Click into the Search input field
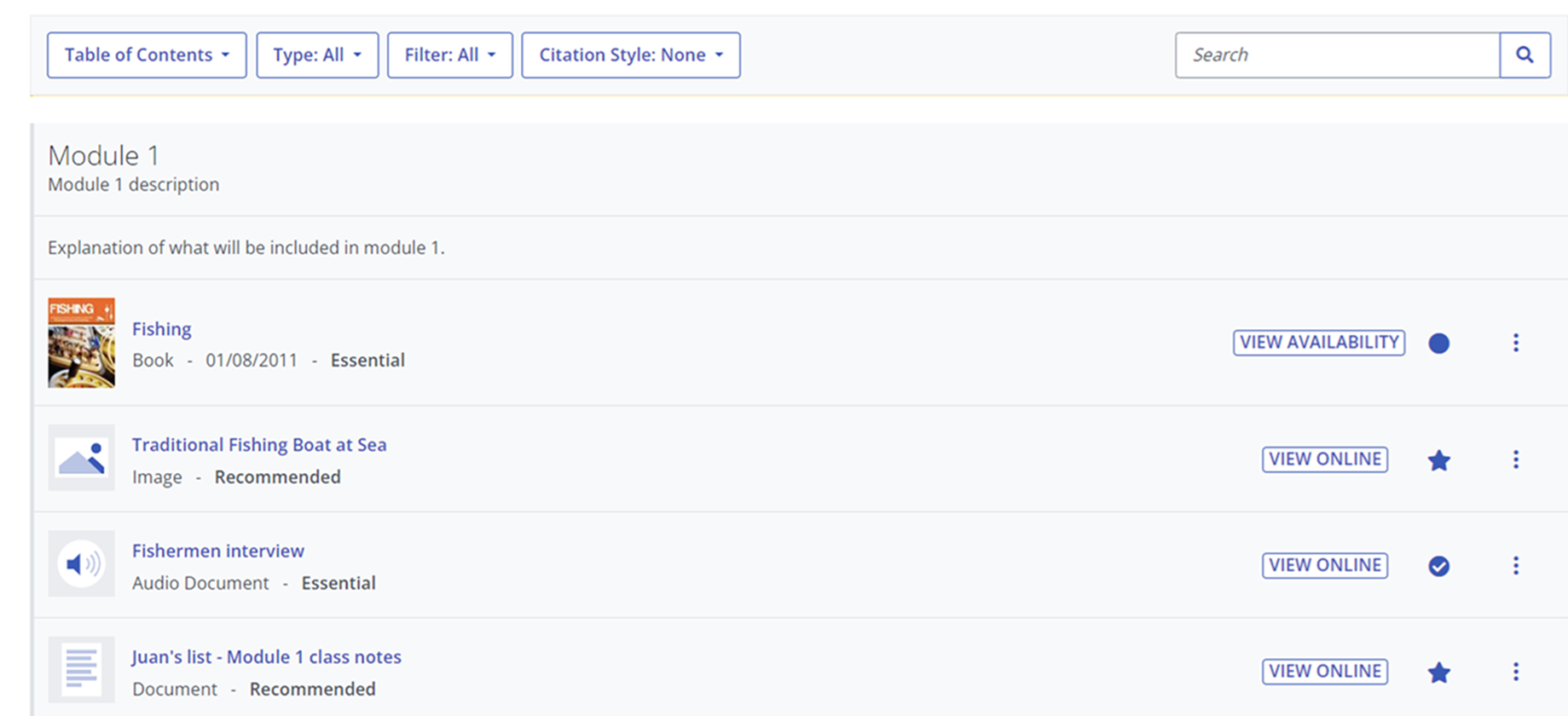The height and width of the screenshot is (716, 1568). coord(1336,55)
